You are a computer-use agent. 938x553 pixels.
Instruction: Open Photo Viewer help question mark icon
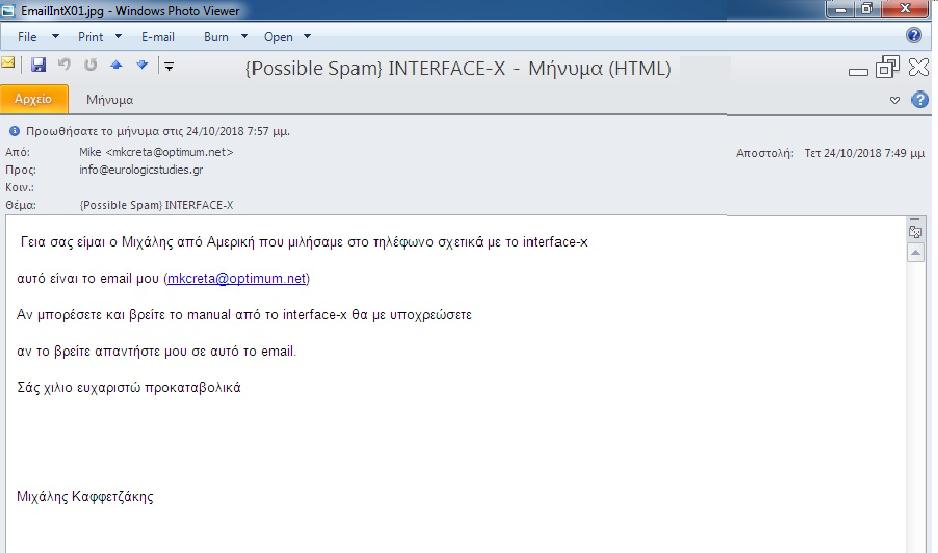[x=913, y=36]
